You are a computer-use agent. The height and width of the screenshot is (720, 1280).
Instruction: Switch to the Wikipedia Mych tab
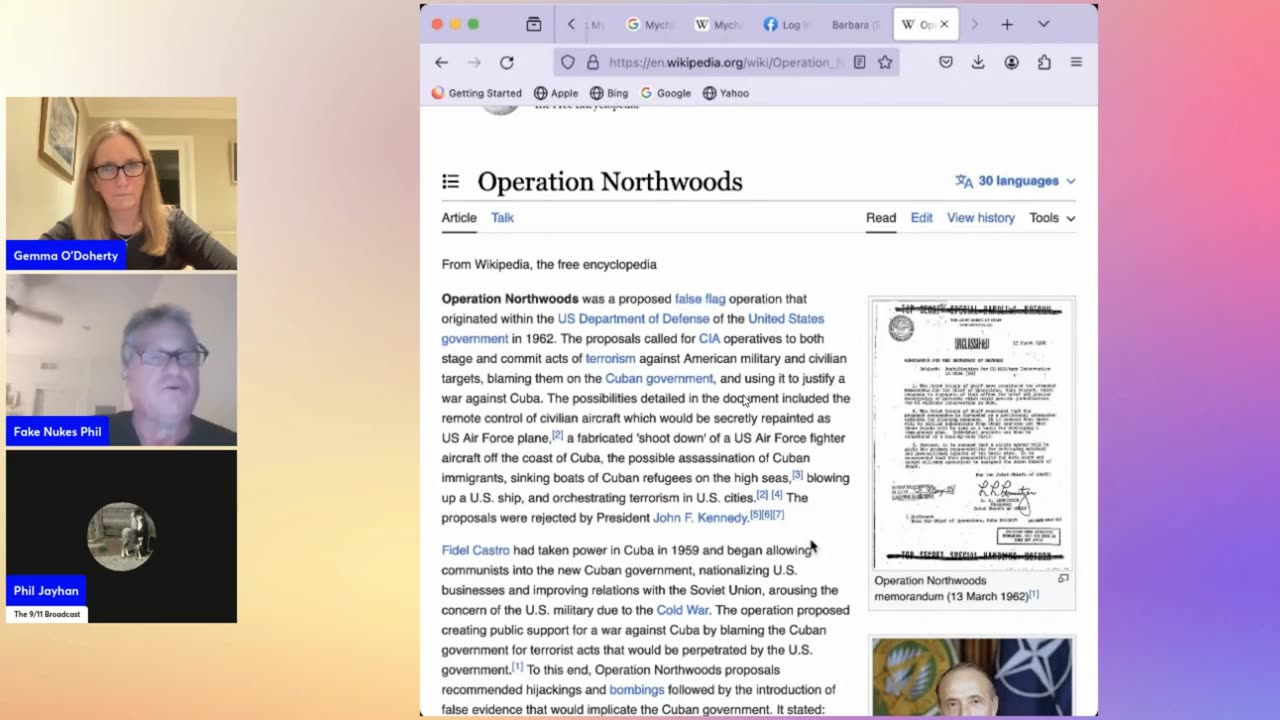point(718,24)
